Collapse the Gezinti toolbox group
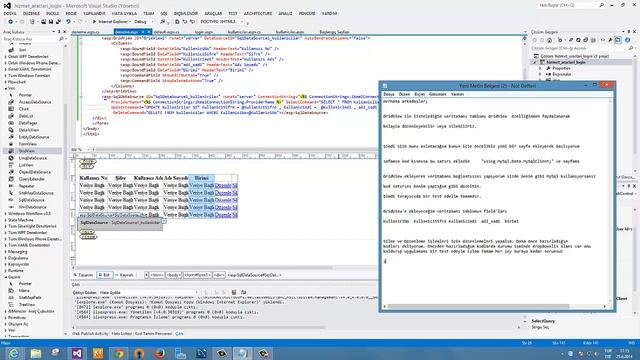The height and width of the screenshot is (360, 640). [x=6, y=277]
